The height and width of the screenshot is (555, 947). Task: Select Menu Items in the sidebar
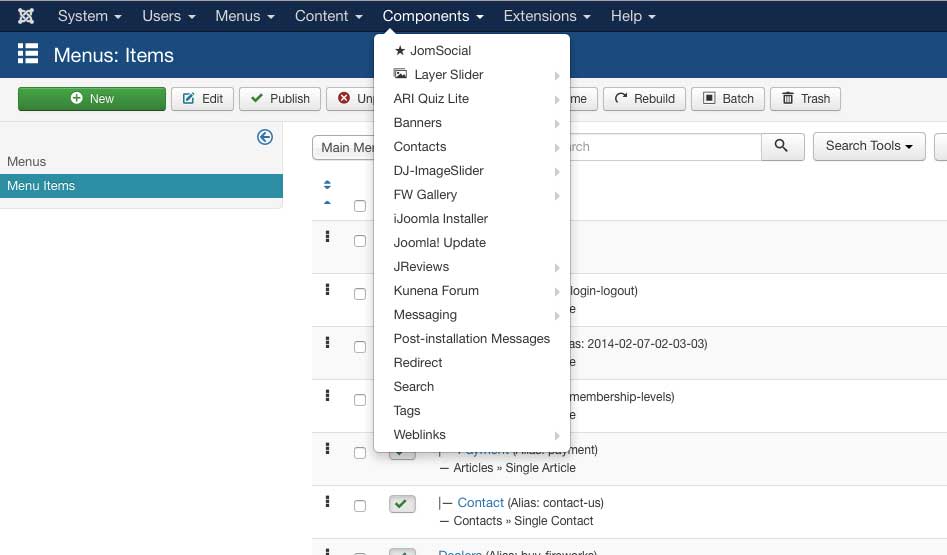point(41,186)
